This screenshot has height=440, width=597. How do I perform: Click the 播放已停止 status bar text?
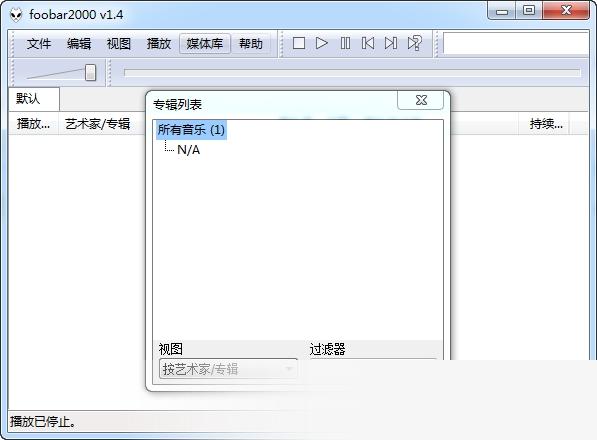coord(43,421)
